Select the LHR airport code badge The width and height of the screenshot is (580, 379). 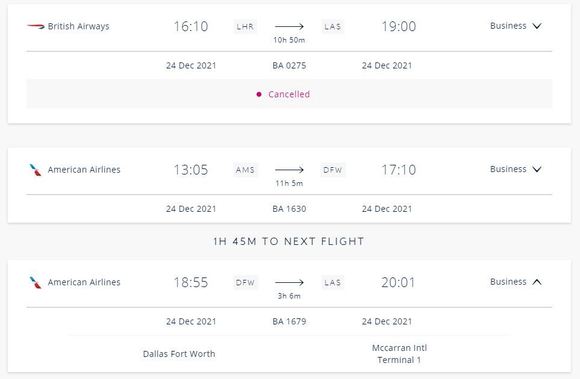[x=245, y=27]
